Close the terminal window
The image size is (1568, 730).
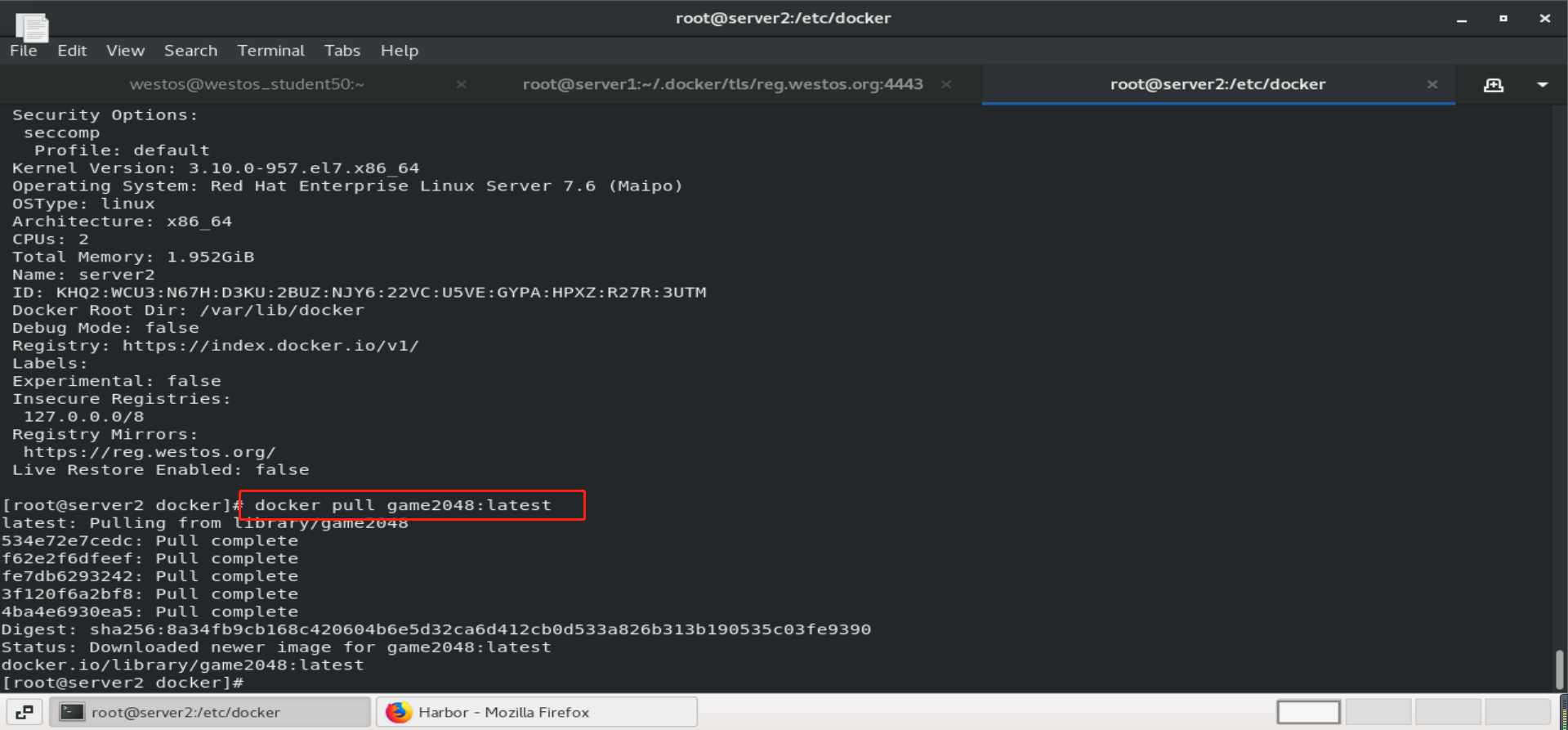[x=1544, y=18]
